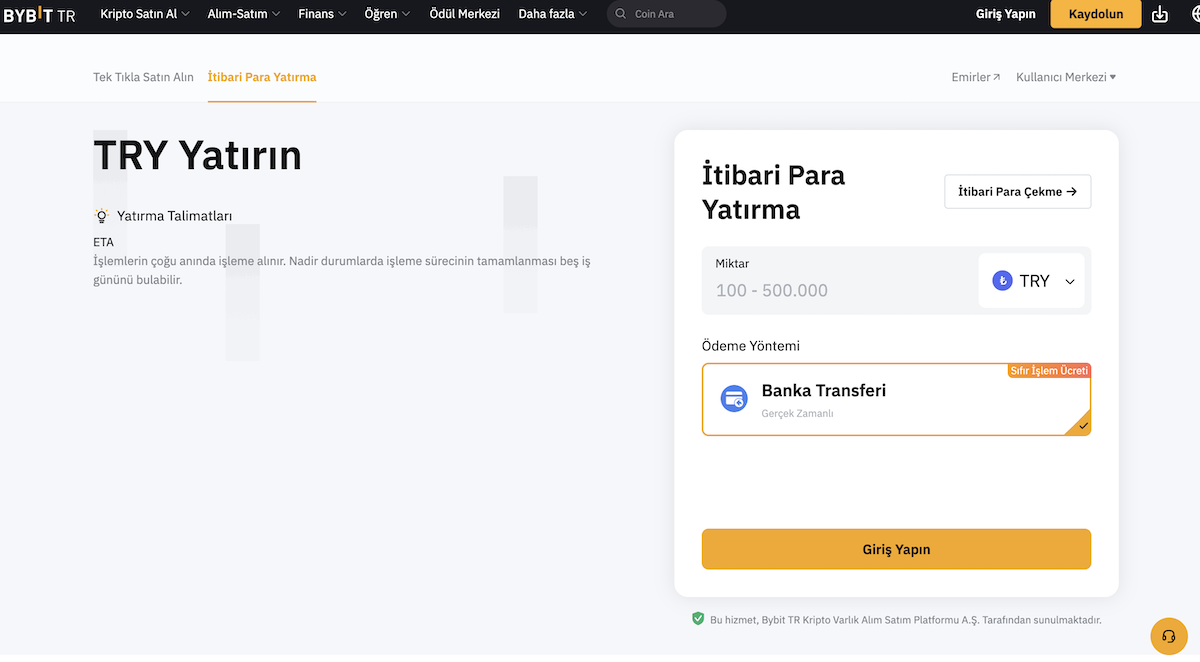Open the Finans menu
The width and height of the screenshot is (1200, 662).
(x=321, y=14)
